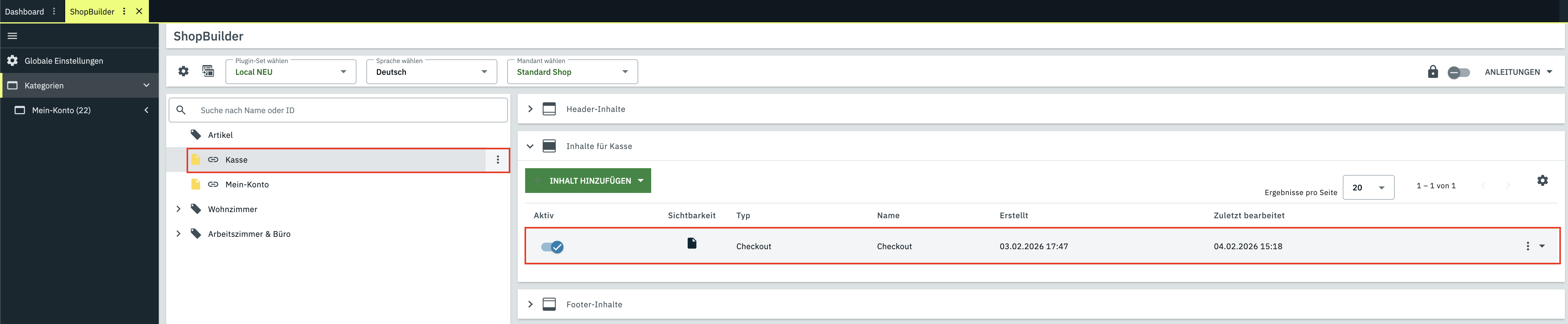Expand the Wohnzimmer category

point(178,209)
